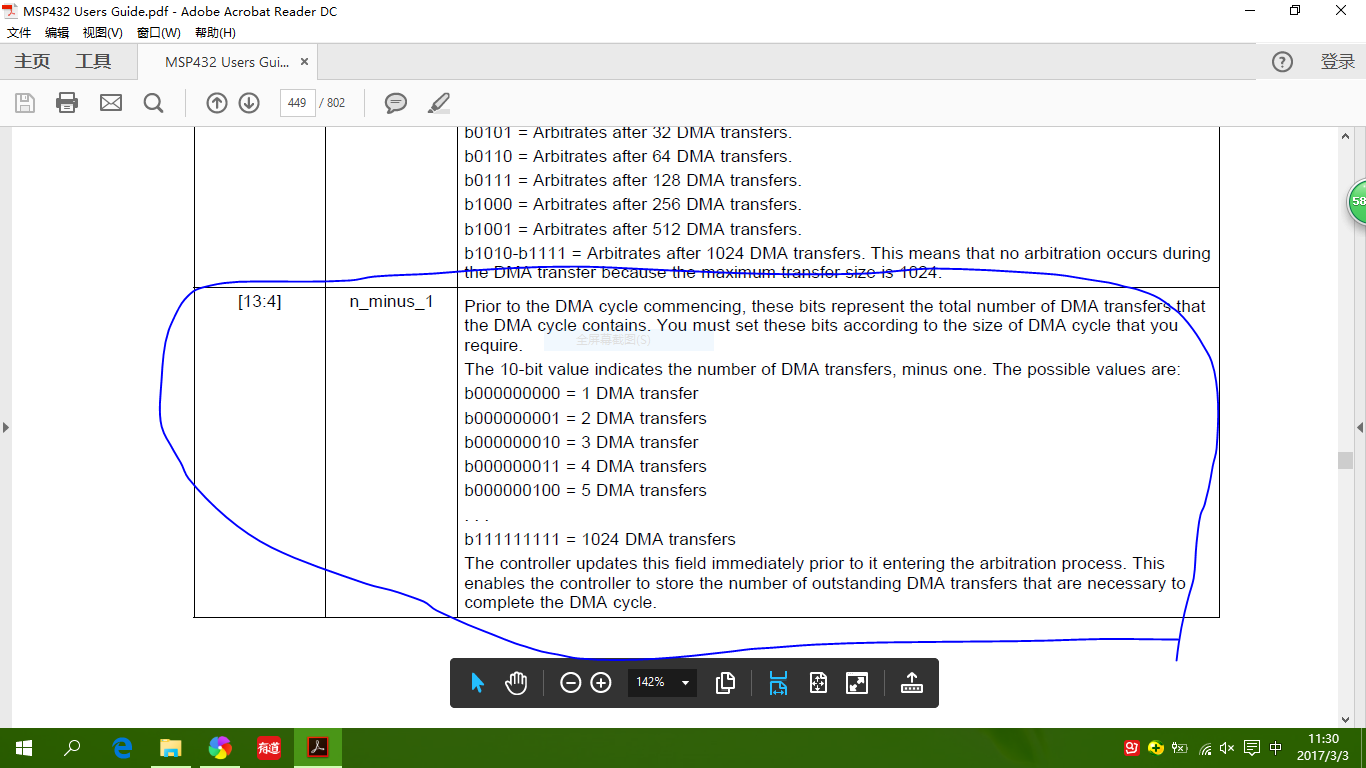1366x768 pixels.
Task: Open the Windows Start menu
Action: [x=24, y=748]
